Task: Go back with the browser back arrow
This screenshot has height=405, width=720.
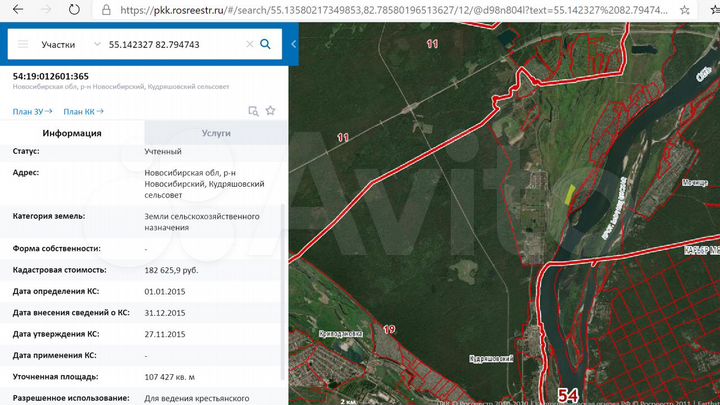Action: (x=18, y=10)
